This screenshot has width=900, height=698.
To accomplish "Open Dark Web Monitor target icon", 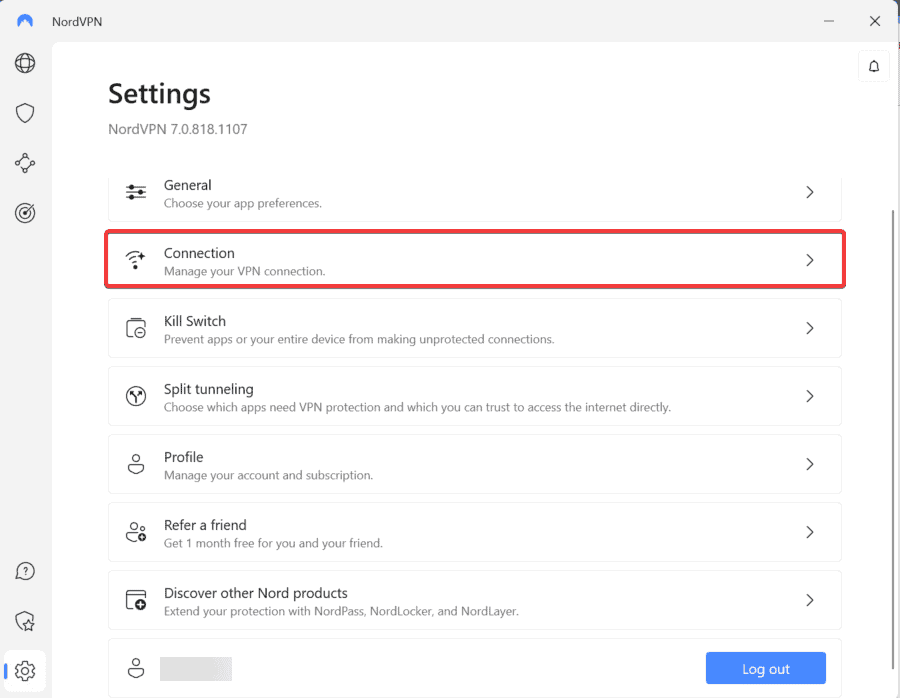I will tap(24, 213).
